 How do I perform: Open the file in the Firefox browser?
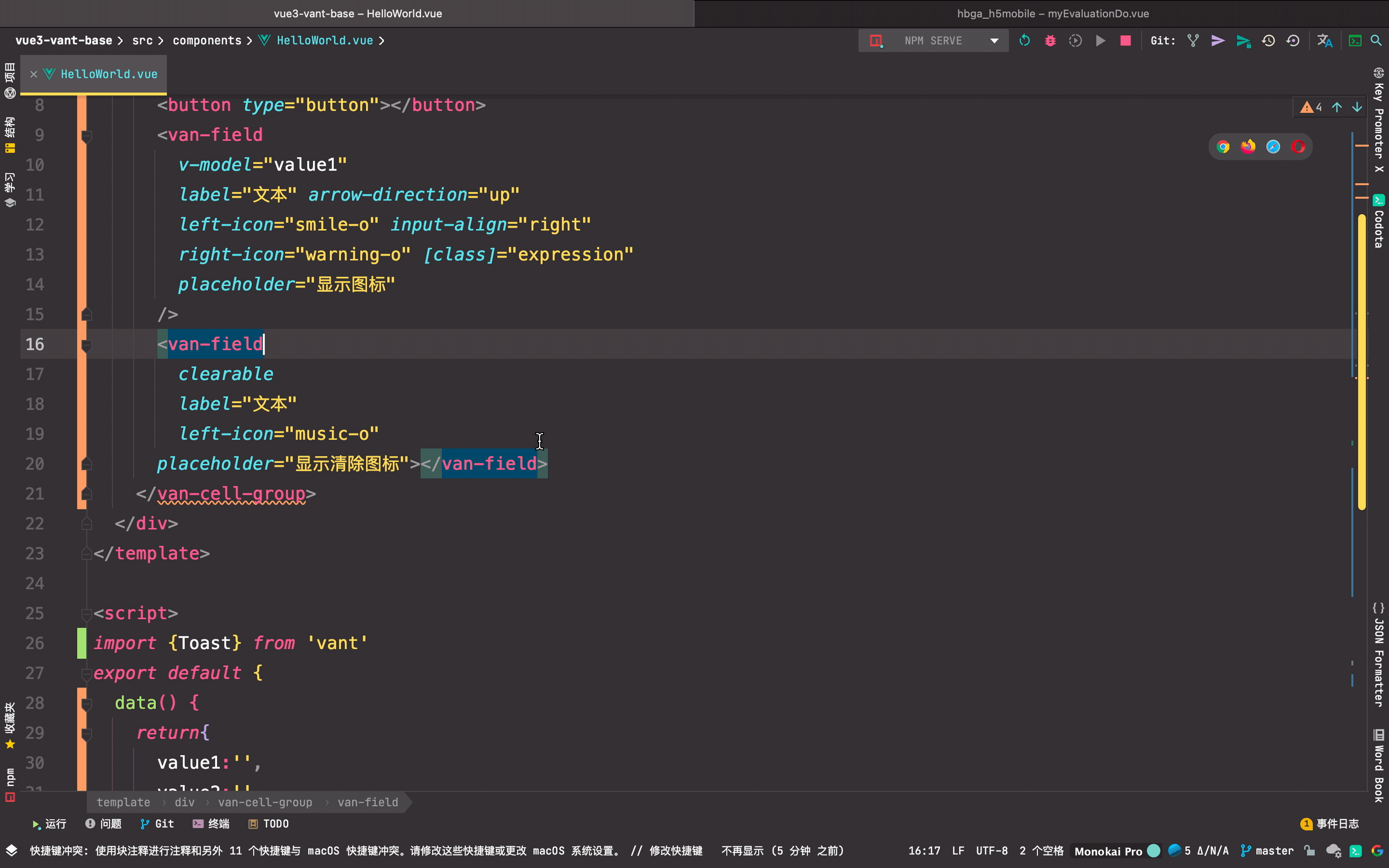1248,147
